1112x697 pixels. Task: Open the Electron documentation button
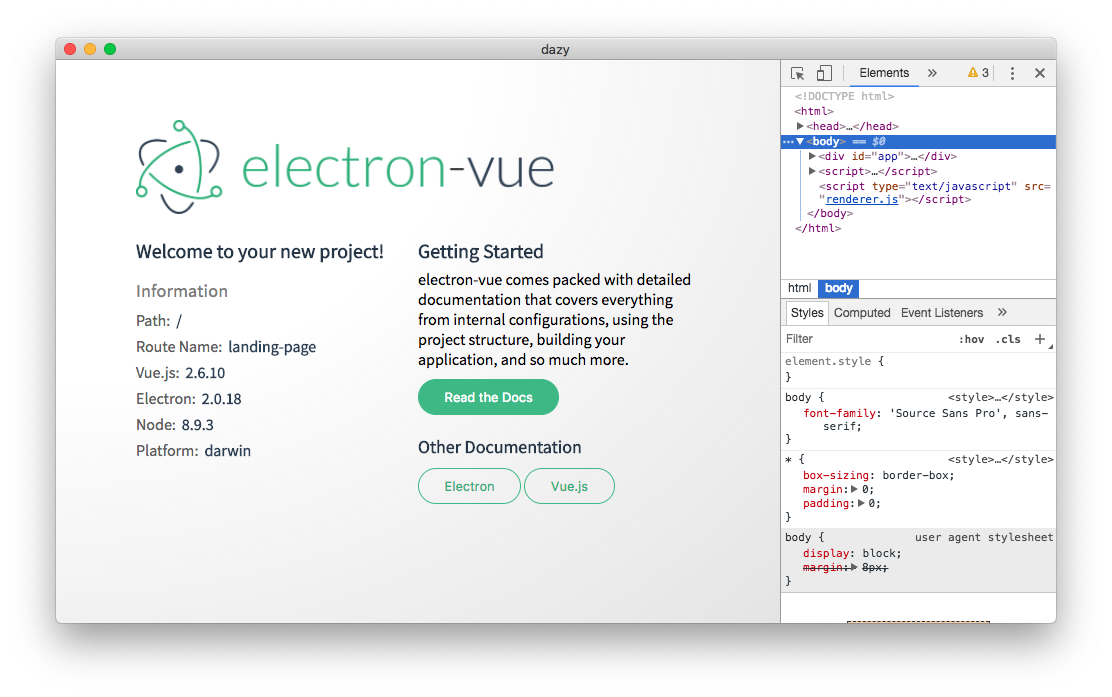[x=469, y=486]
